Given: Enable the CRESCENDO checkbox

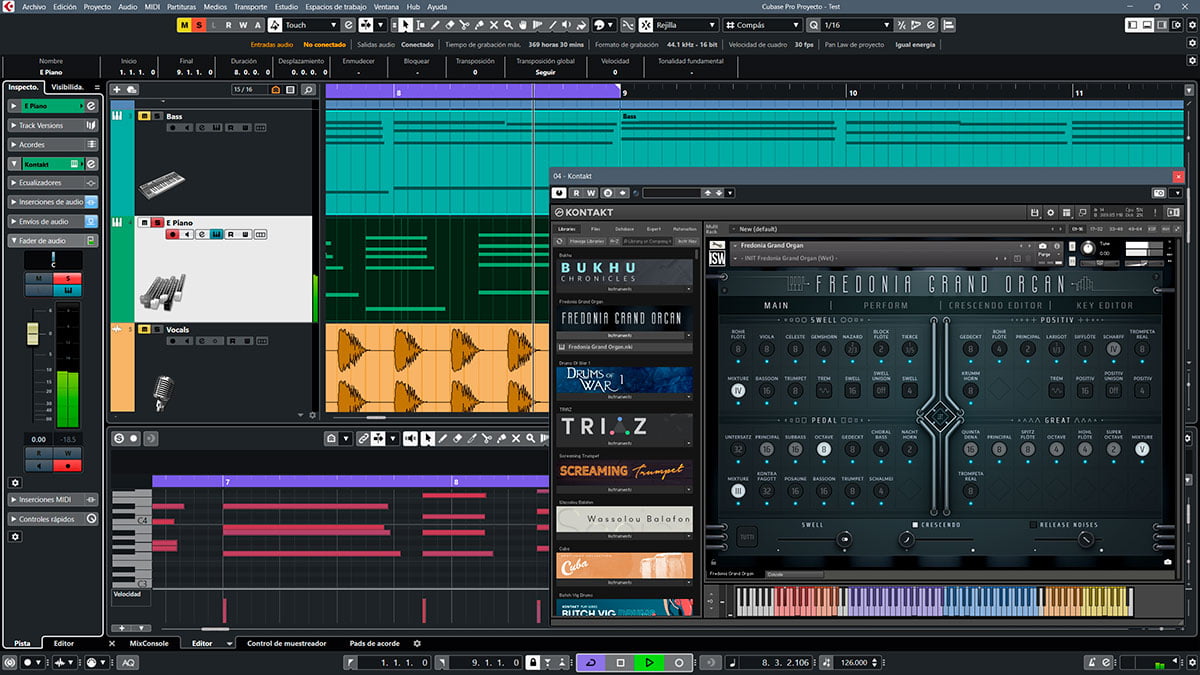Looking at the screenshot, I should [915, 524].
